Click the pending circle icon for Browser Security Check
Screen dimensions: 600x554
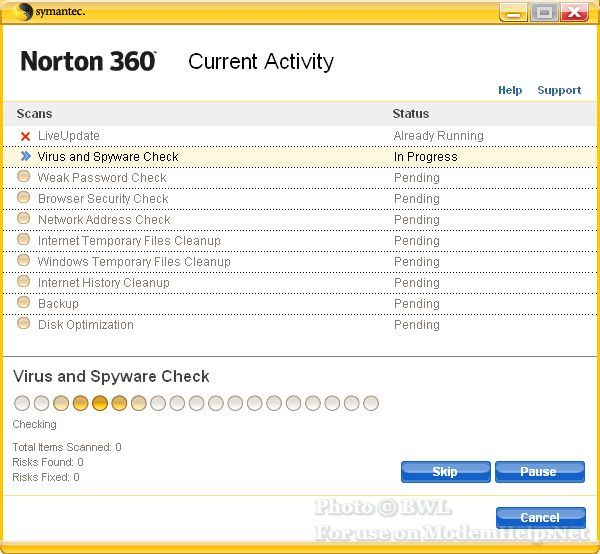pyautogui.click(x=23, y=197)
